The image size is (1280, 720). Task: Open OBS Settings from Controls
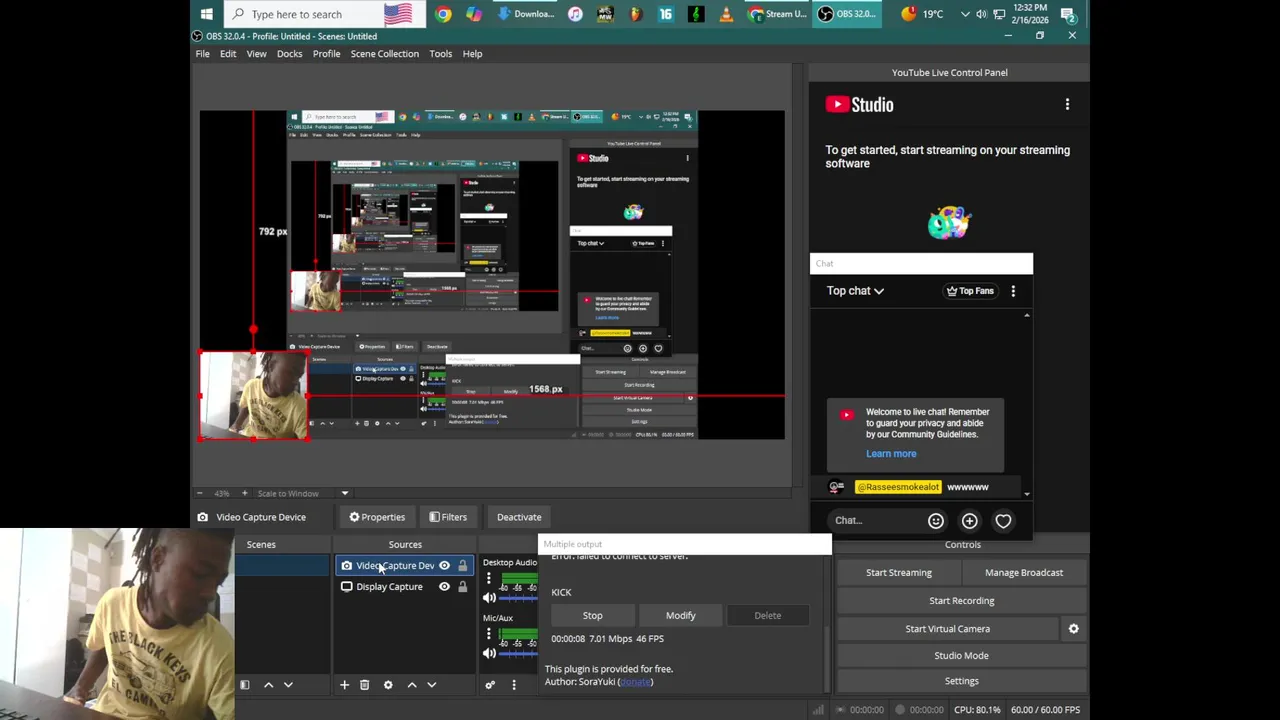[962, 681]
